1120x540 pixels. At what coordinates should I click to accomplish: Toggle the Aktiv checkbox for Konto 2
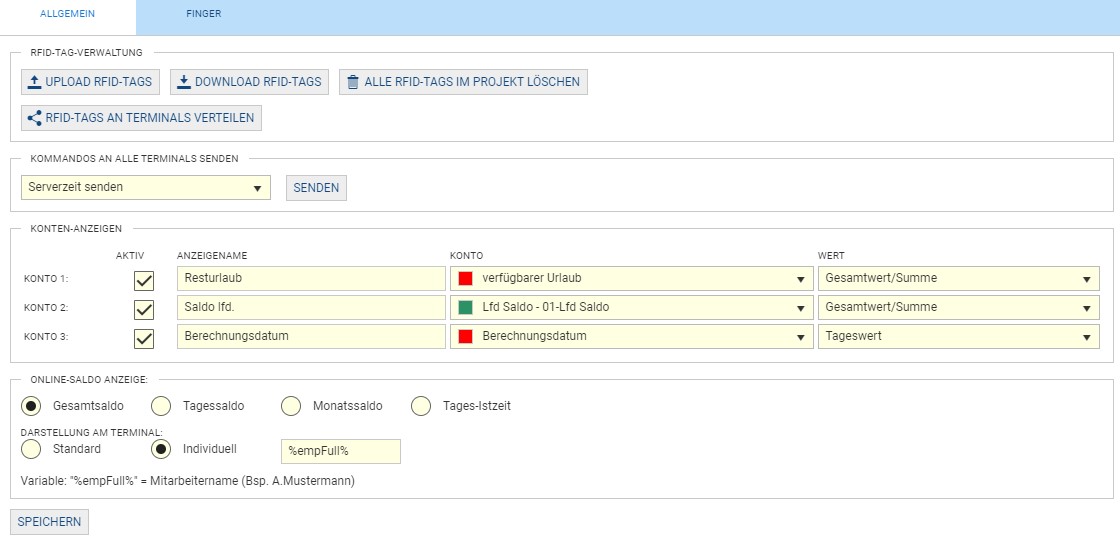point(144,309)
